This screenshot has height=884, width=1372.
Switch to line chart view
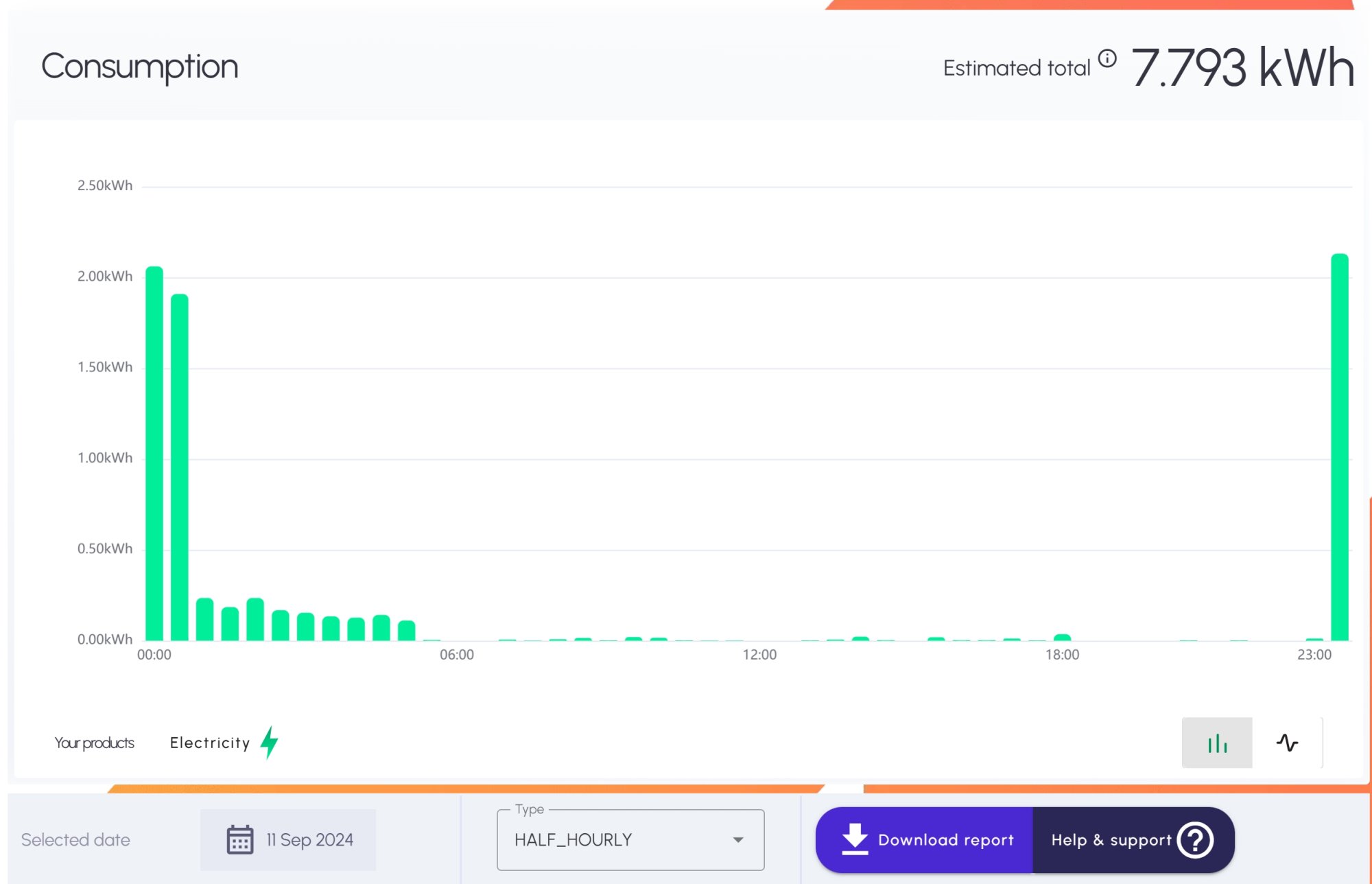[x=1287, y=743]
